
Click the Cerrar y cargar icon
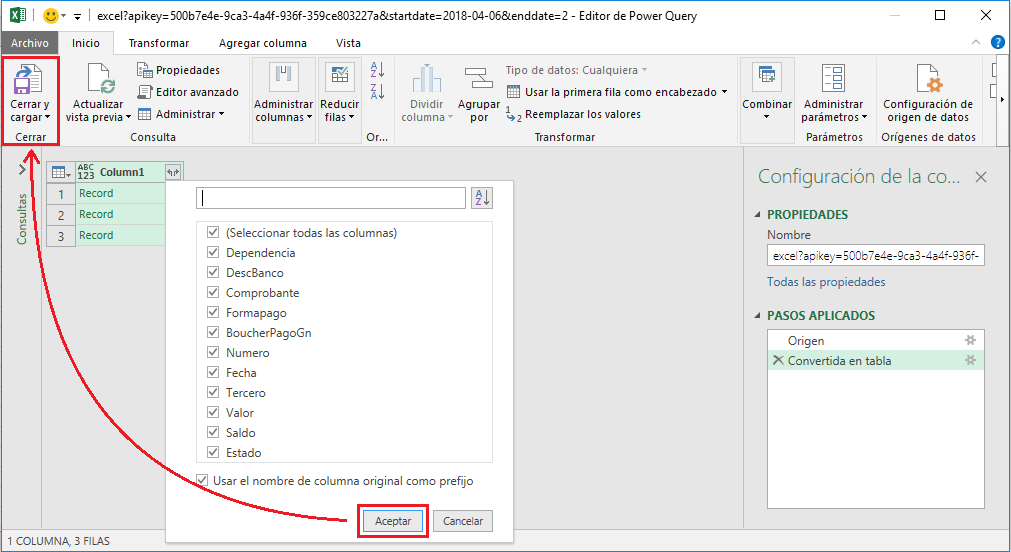29,79
